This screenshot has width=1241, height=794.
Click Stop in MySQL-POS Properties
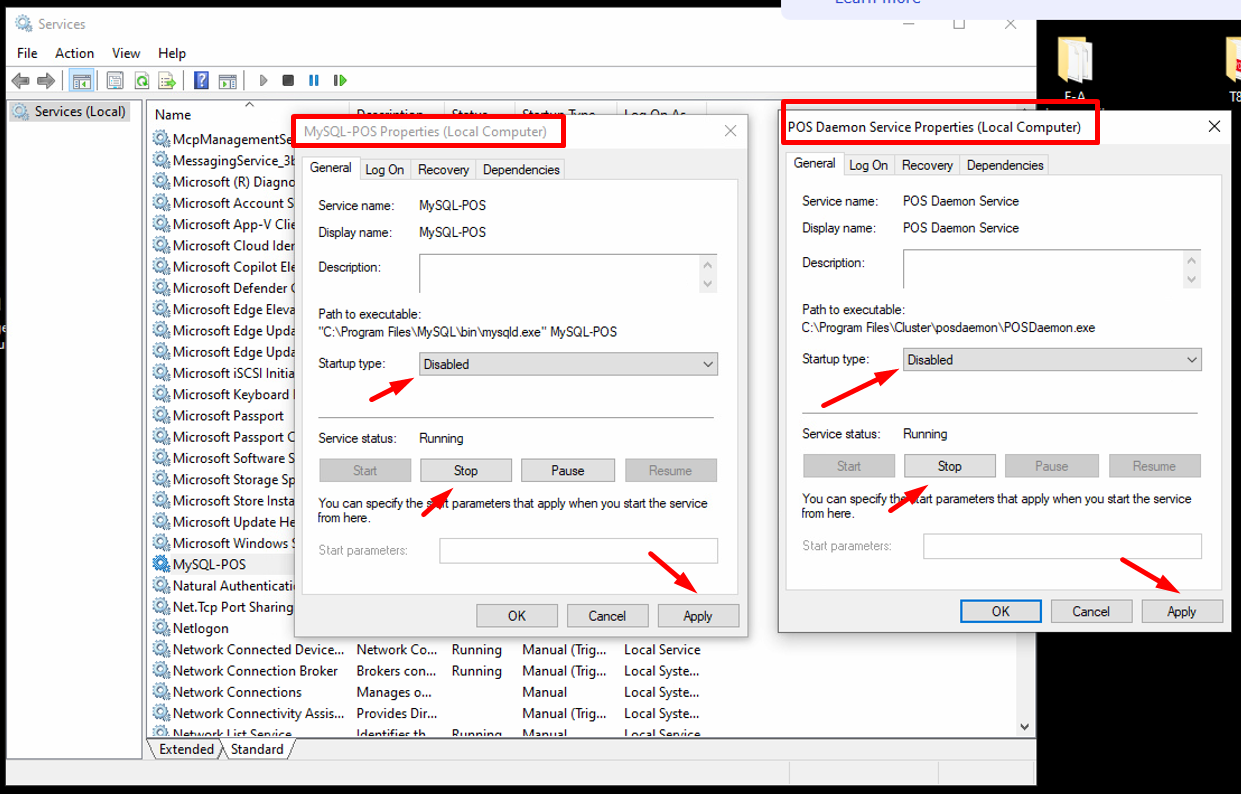pyautogui.click(x=466, y=470)
